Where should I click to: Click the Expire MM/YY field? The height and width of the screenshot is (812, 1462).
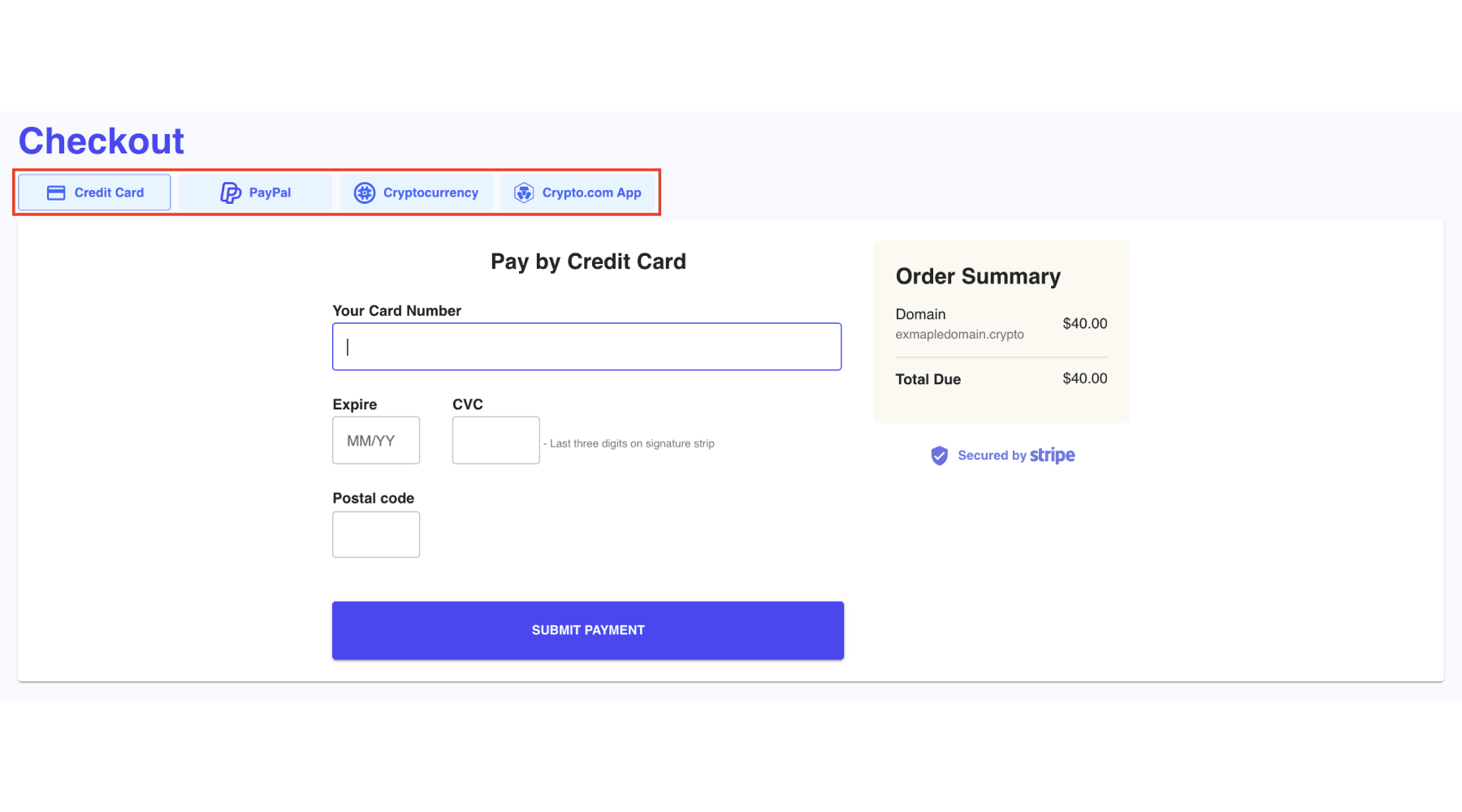[375, 440]
